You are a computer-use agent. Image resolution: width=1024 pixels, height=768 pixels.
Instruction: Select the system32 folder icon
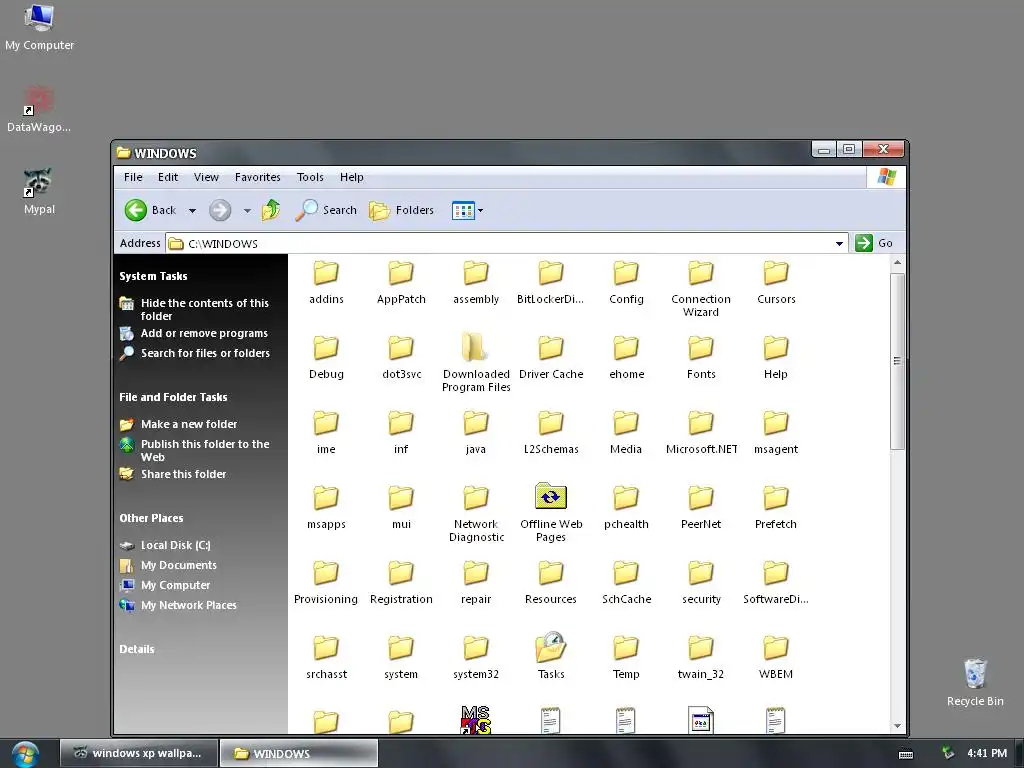[476, 648]
